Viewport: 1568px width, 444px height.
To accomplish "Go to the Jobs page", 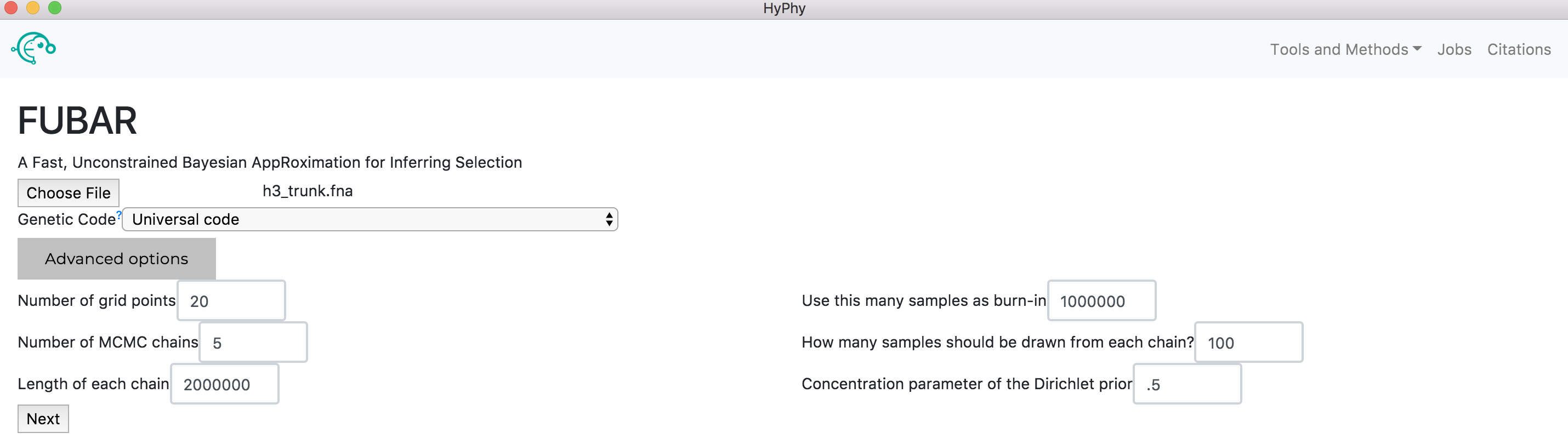I will coord(1454,49).
